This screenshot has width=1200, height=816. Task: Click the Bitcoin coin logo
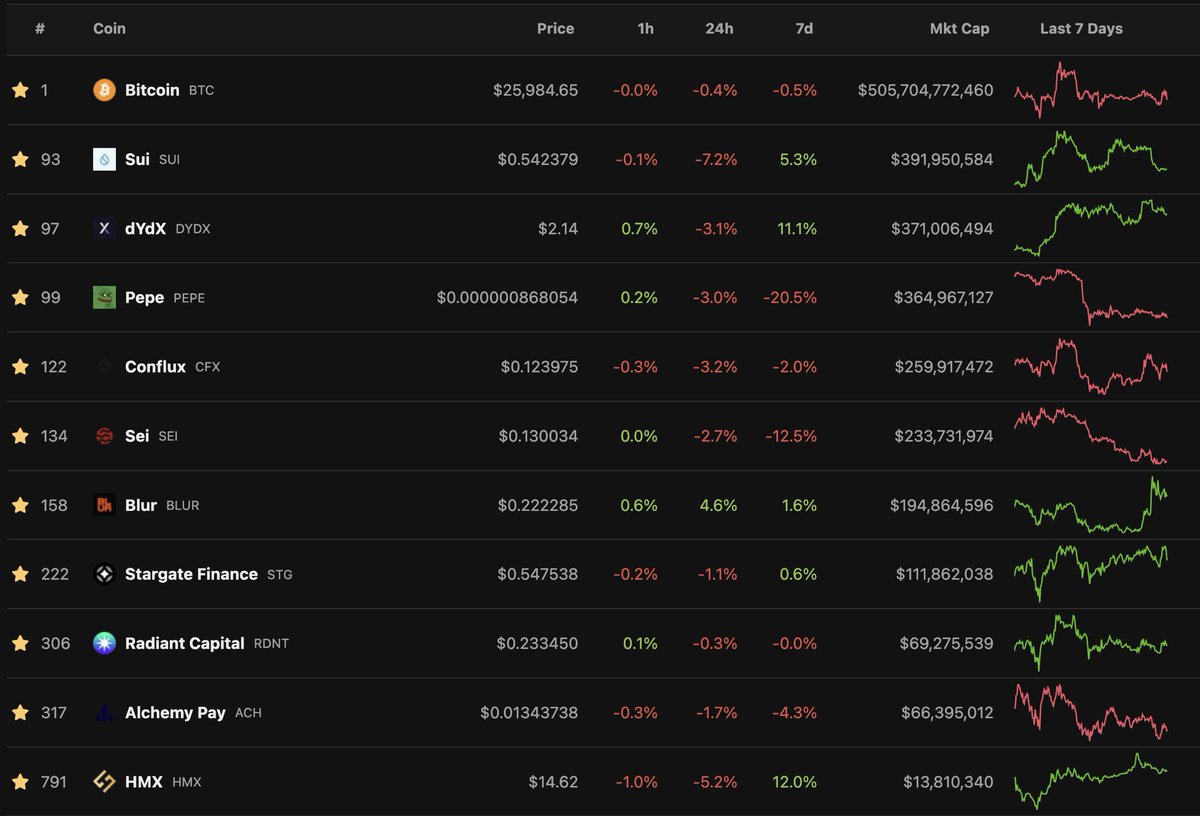click(104, 89)
